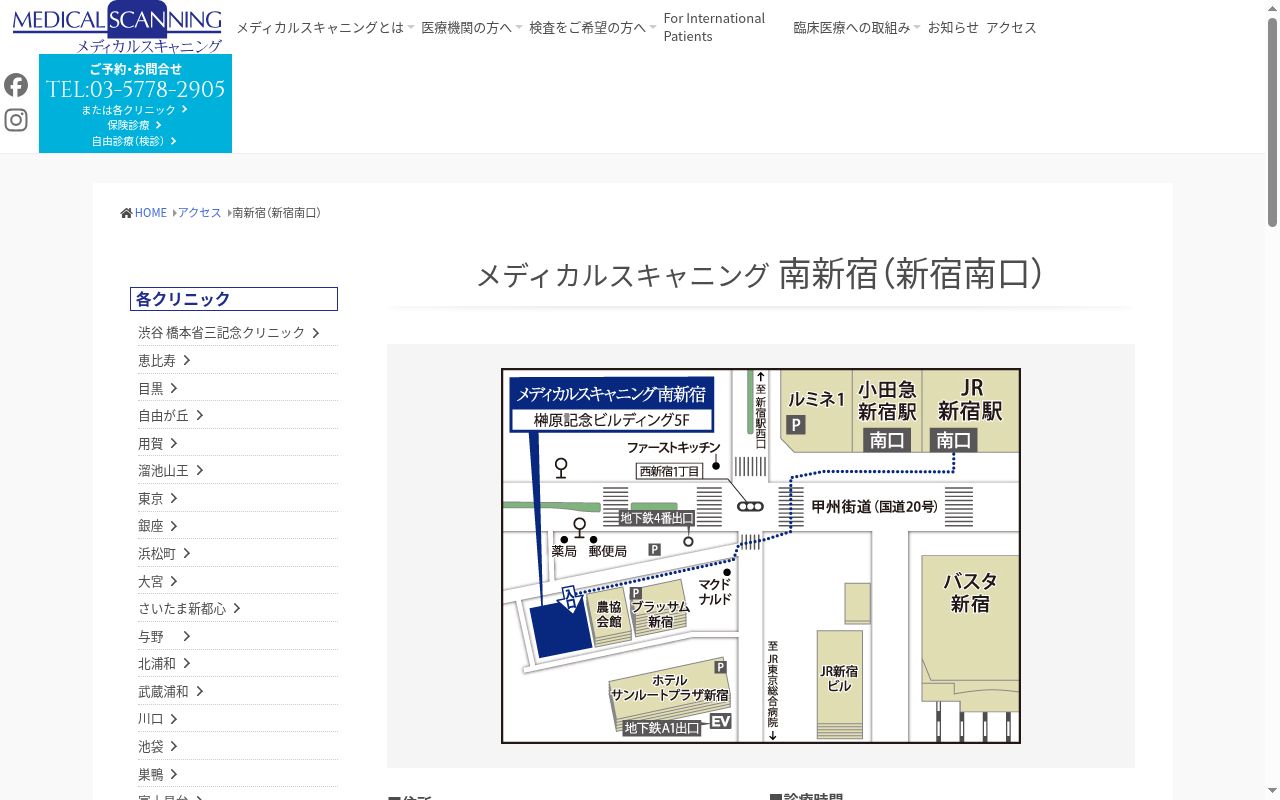
Task: Select 武蔵浦和 clinic in sidebar
Action: pos(238,691)
